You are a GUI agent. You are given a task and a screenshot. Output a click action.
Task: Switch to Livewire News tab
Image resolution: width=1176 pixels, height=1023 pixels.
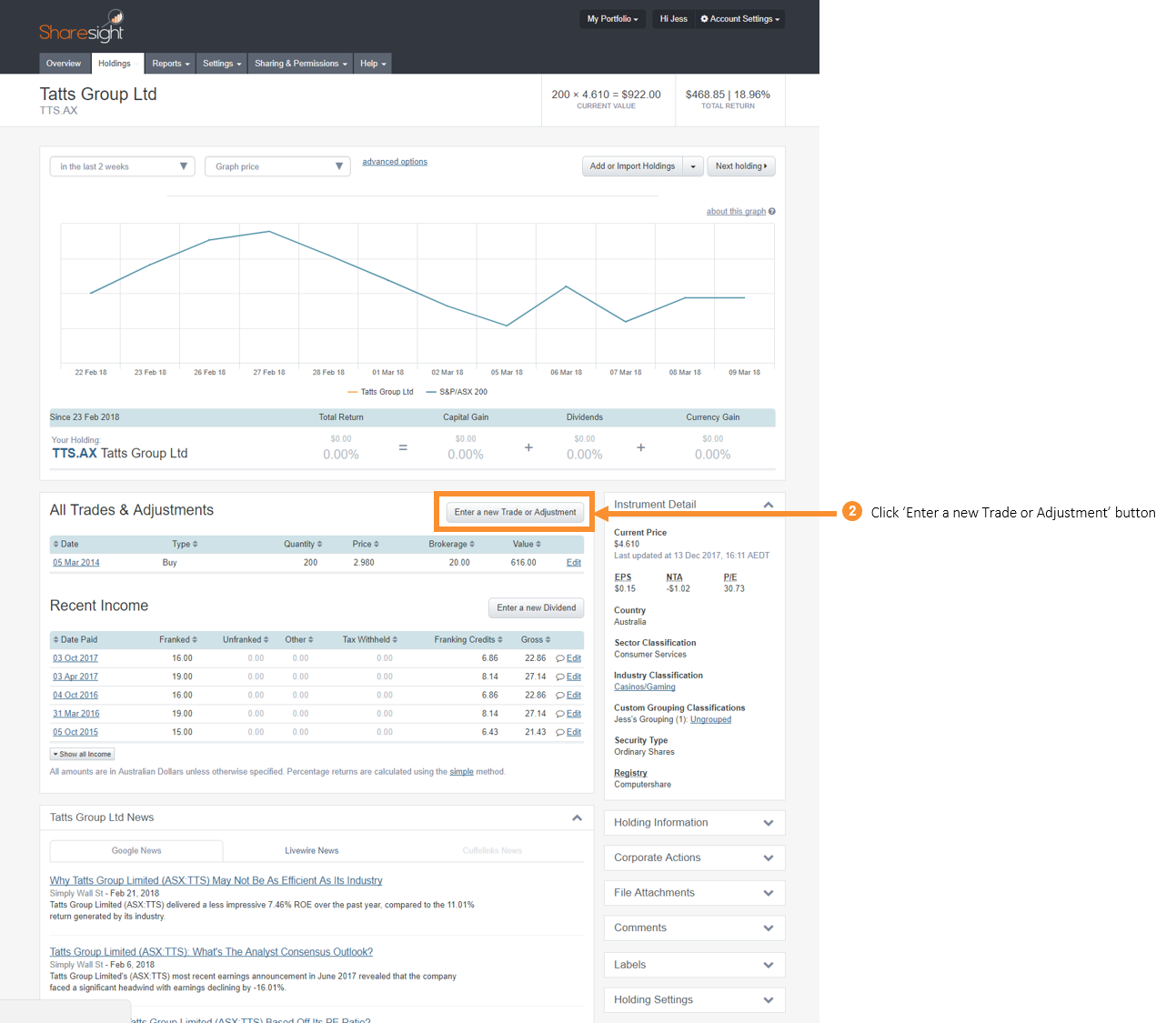pyautogui.click(x=312, y=851)
